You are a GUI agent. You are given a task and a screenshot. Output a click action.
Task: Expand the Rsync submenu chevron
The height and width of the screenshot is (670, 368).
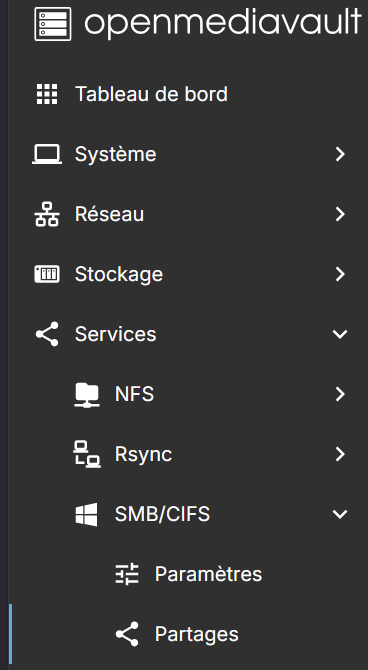click(340, 454)
